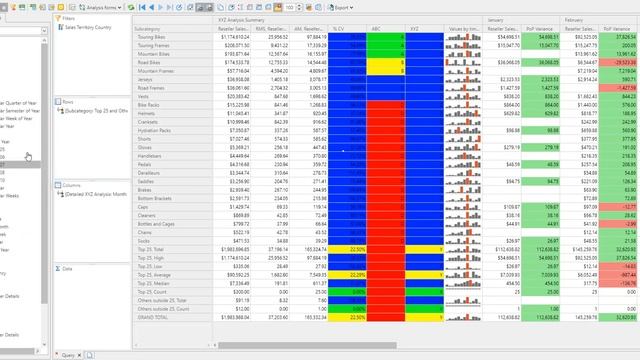The width and height of the screenshot is (640, 360).
Task: Click the Values by time column header
Action: (463, 29)
